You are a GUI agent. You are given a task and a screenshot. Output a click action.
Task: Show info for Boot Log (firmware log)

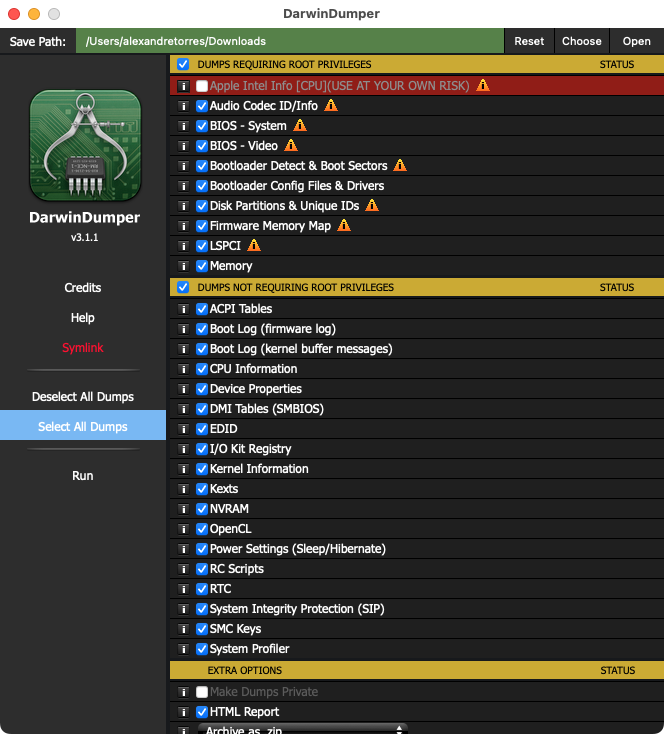point(184,329)
